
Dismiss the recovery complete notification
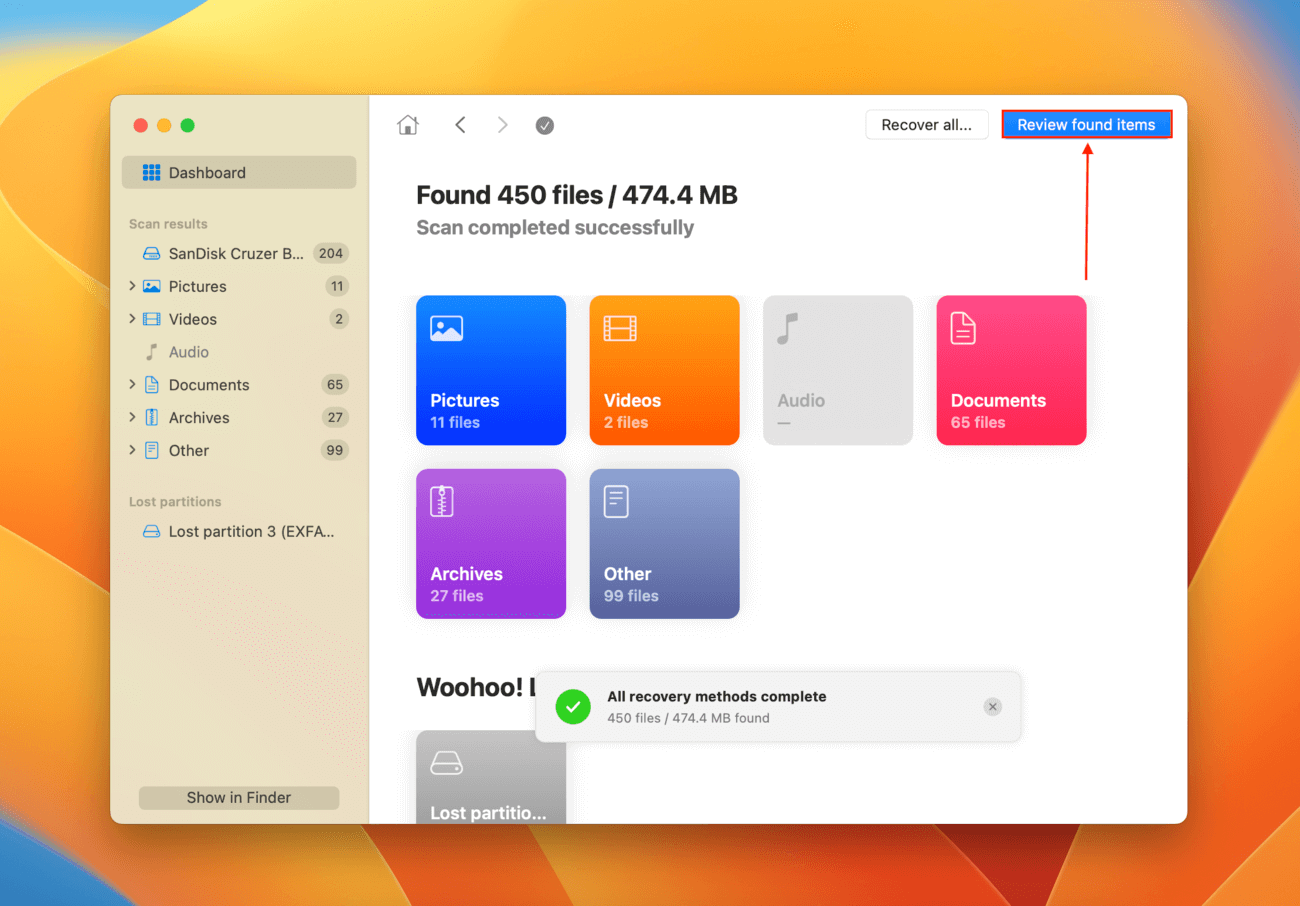coord(992,707)
